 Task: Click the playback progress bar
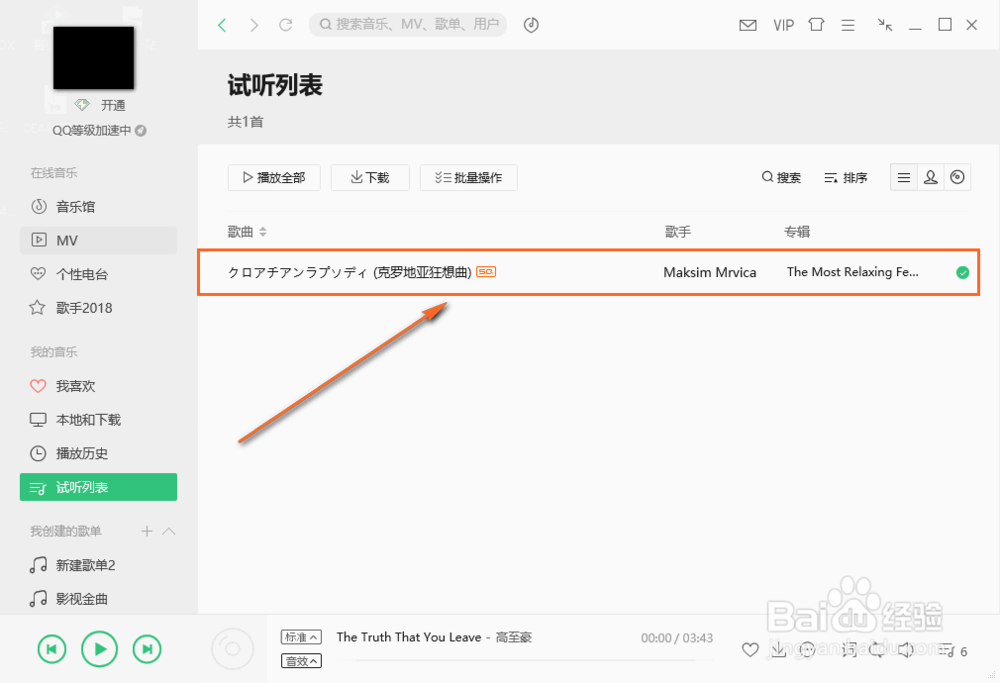(x=524, y=661)
